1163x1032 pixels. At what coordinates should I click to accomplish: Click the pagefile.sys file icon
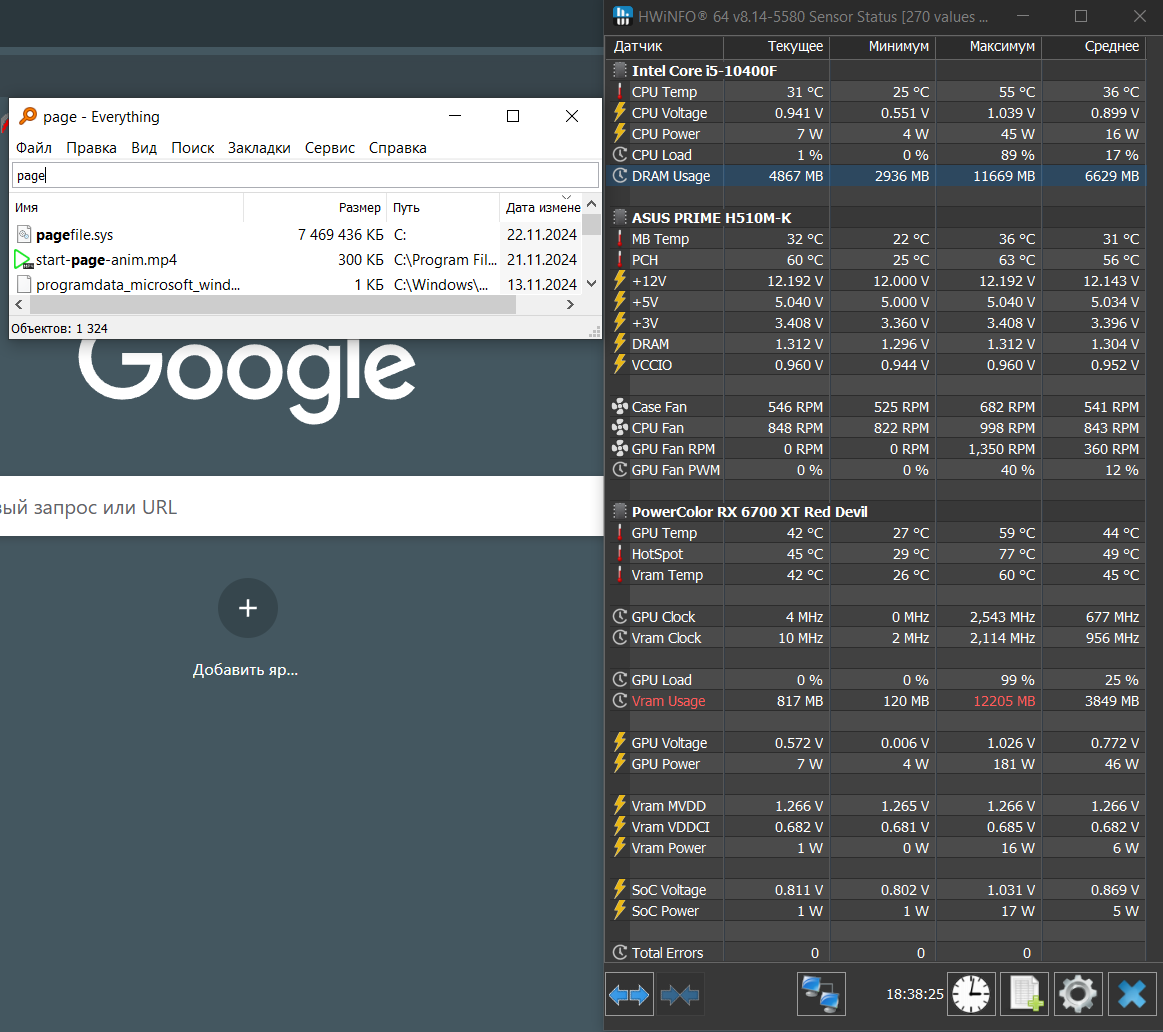(x=24, y=234)
